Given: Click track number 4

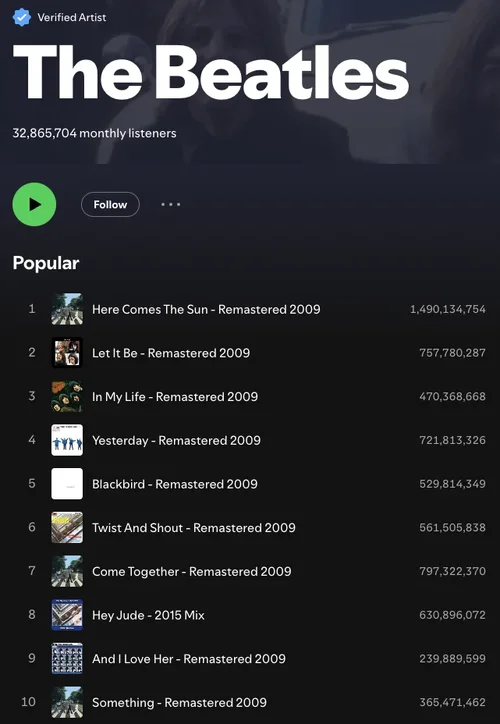Looking at the screenshot, I should click(x=32, y=440).
